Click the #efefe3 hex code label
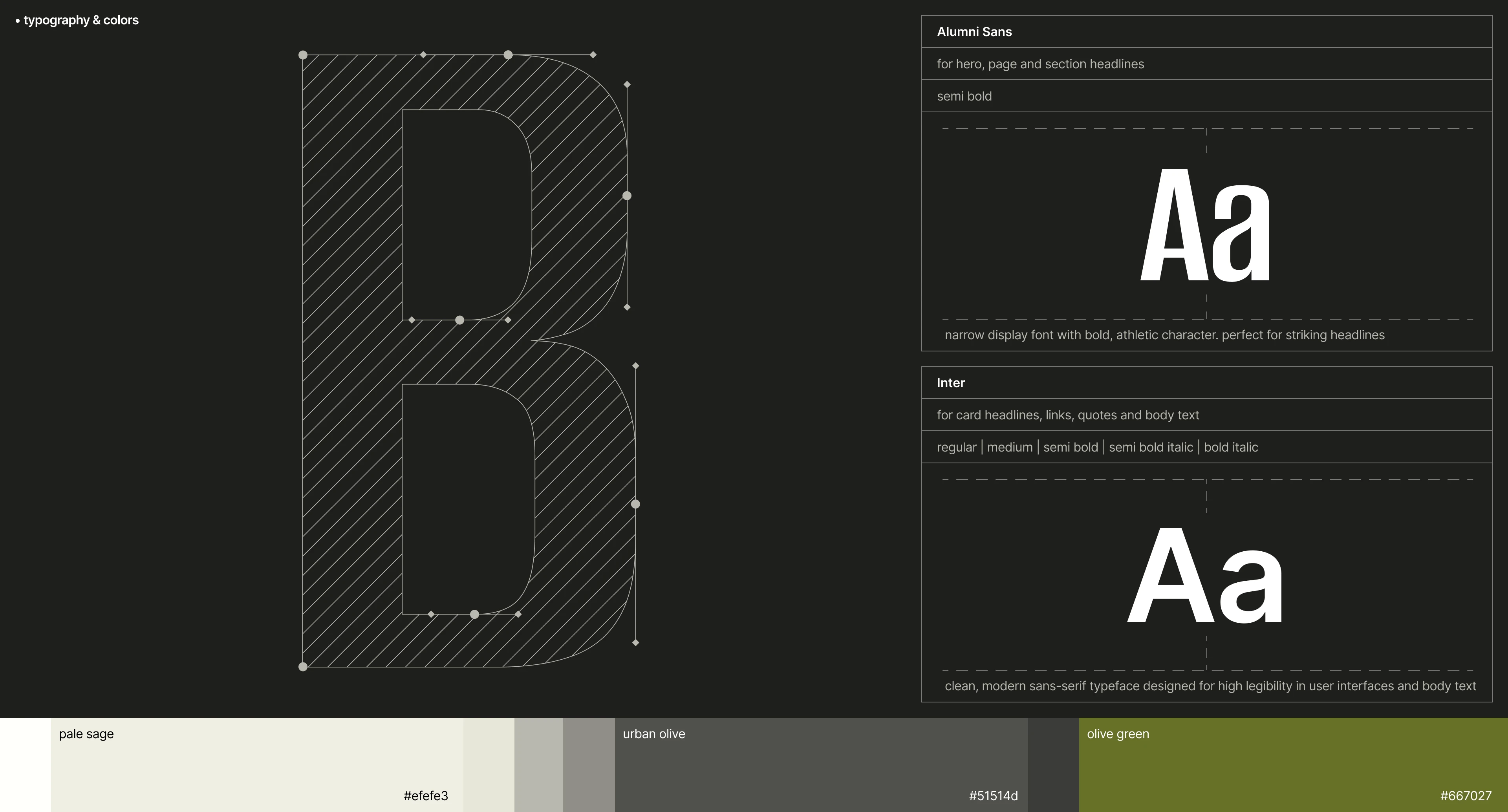Image resolution: width=1508 pixels, height=812 pixels. (426, 796)
